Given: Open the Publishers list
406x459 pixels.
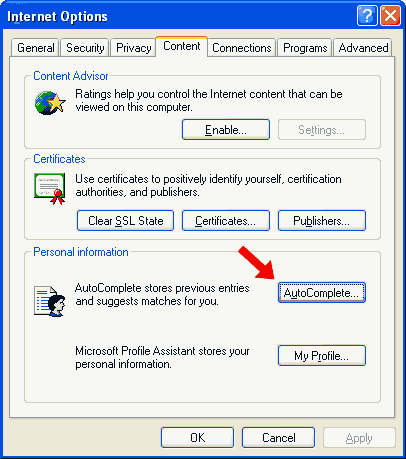Looking at the screenshot, I should pyautogui.click(x=322, y=220).
